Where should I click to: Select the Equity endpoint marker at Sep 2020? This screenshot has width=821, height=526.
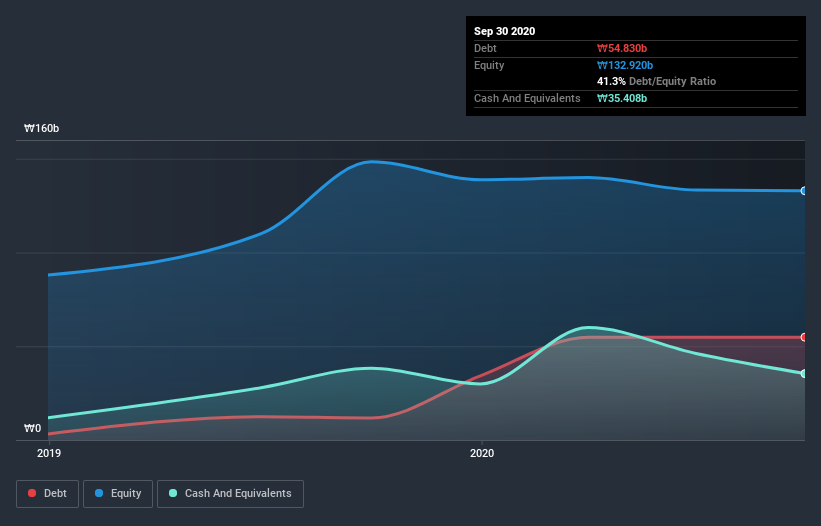click(x=804, y=191)
